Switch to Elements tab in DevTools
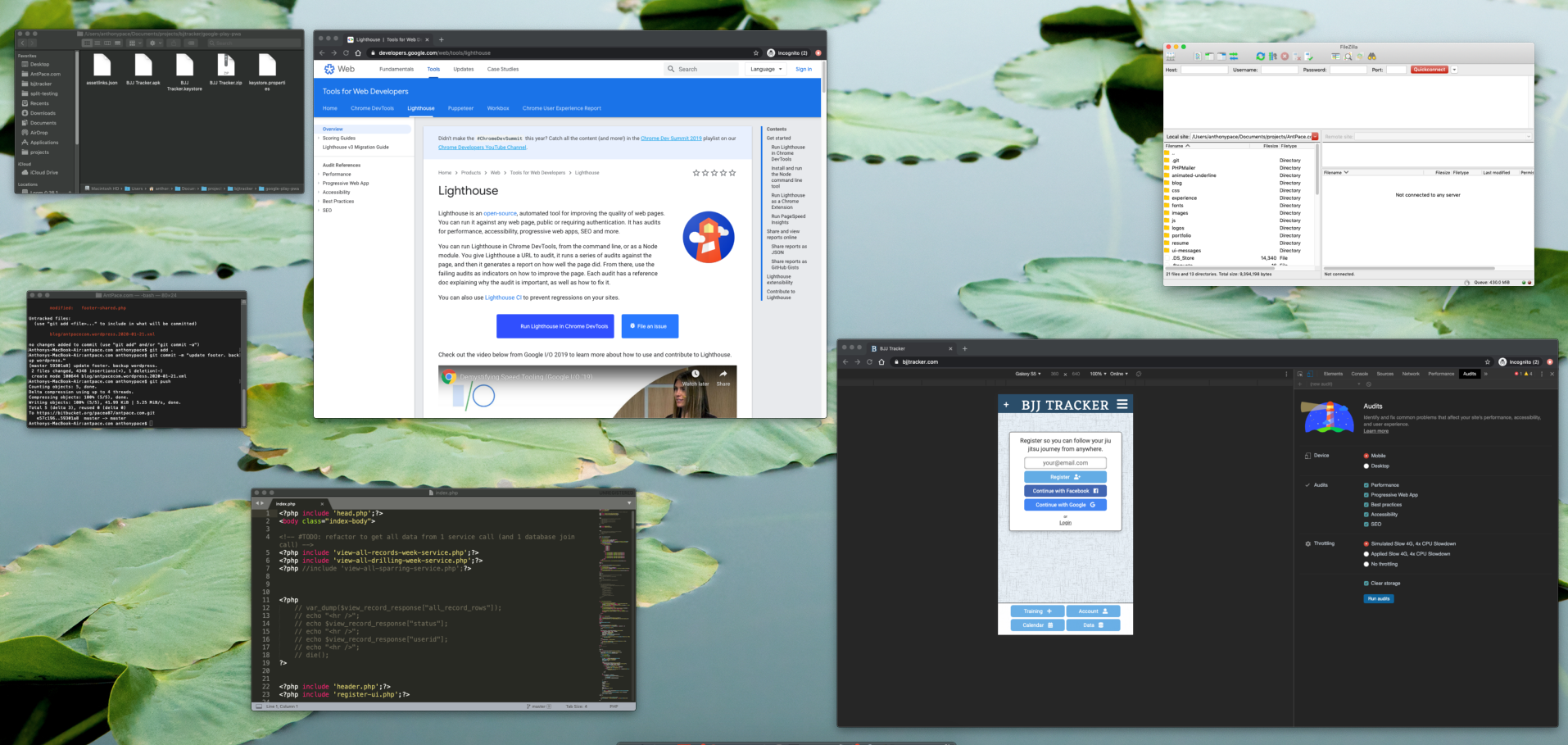Screen dimensions: 1568x745 (x=1333, y=374)
